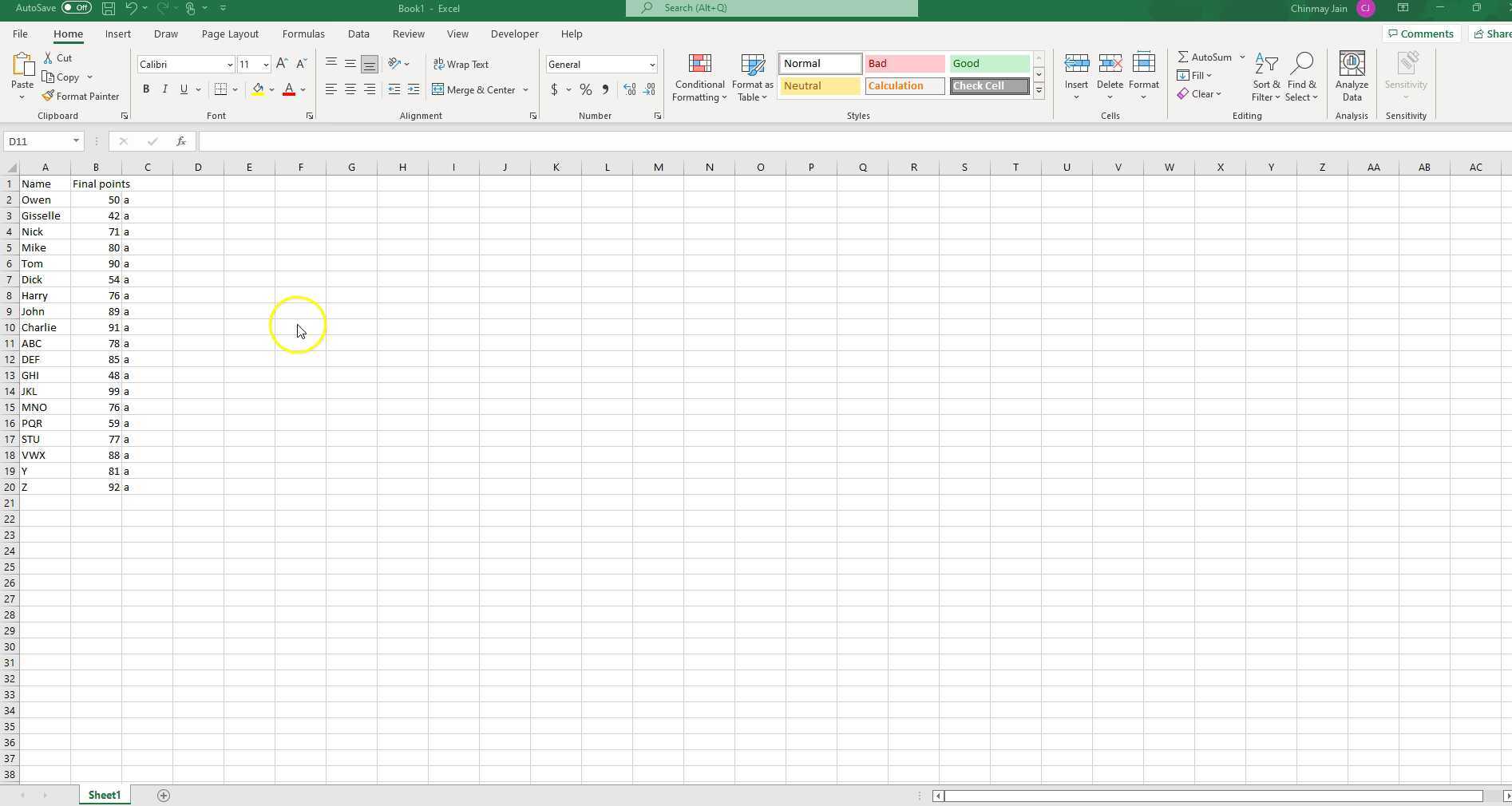The height and width of the screenshot is (806, 1512).
Task: Open Conditional Formatting options
Action: coord(699,77)
